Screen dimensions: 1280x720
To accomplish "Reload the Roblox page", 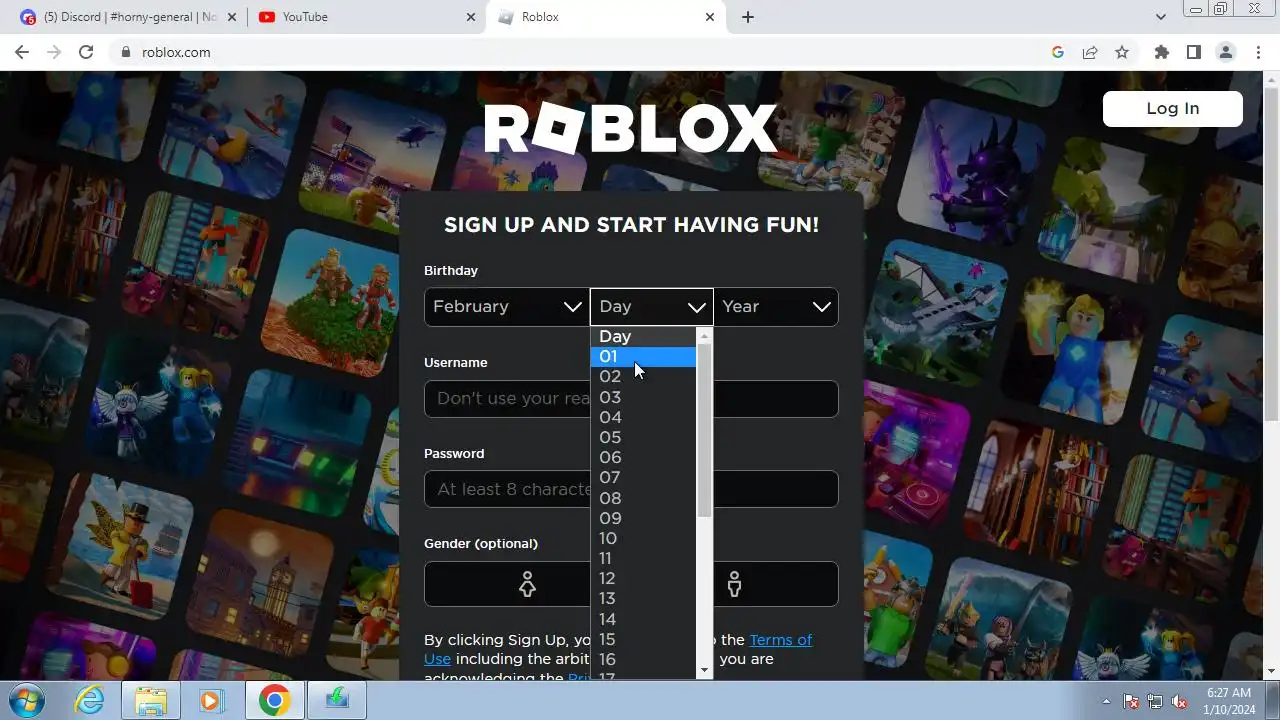I will 86,52.
